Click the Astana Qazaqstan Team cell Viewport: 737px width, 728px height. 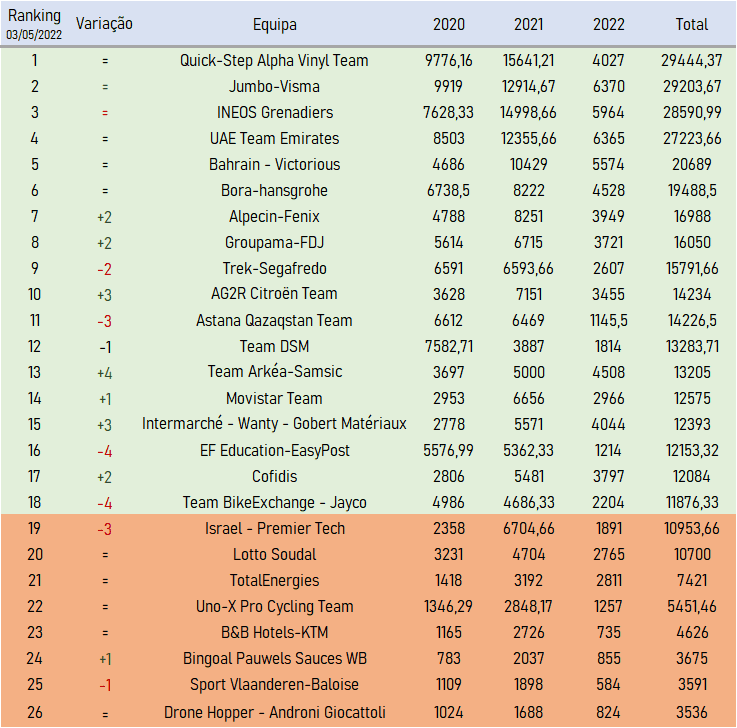tap(274, 320)
